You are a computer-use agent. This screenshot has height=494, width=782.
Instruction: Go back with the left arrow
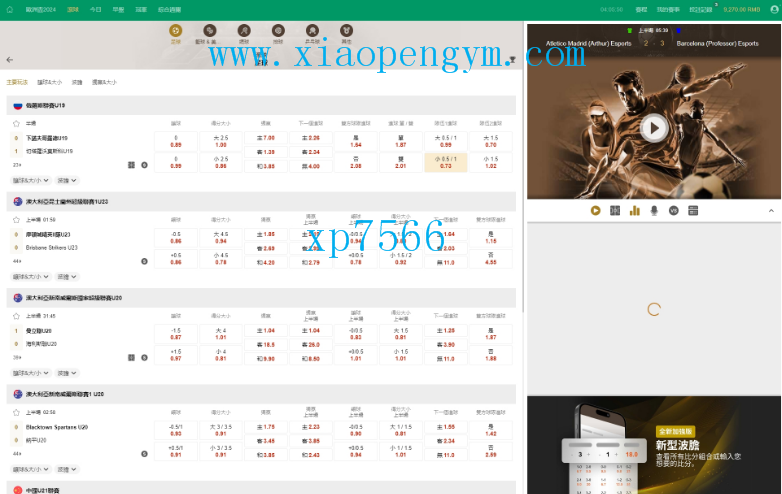(10, 59)
